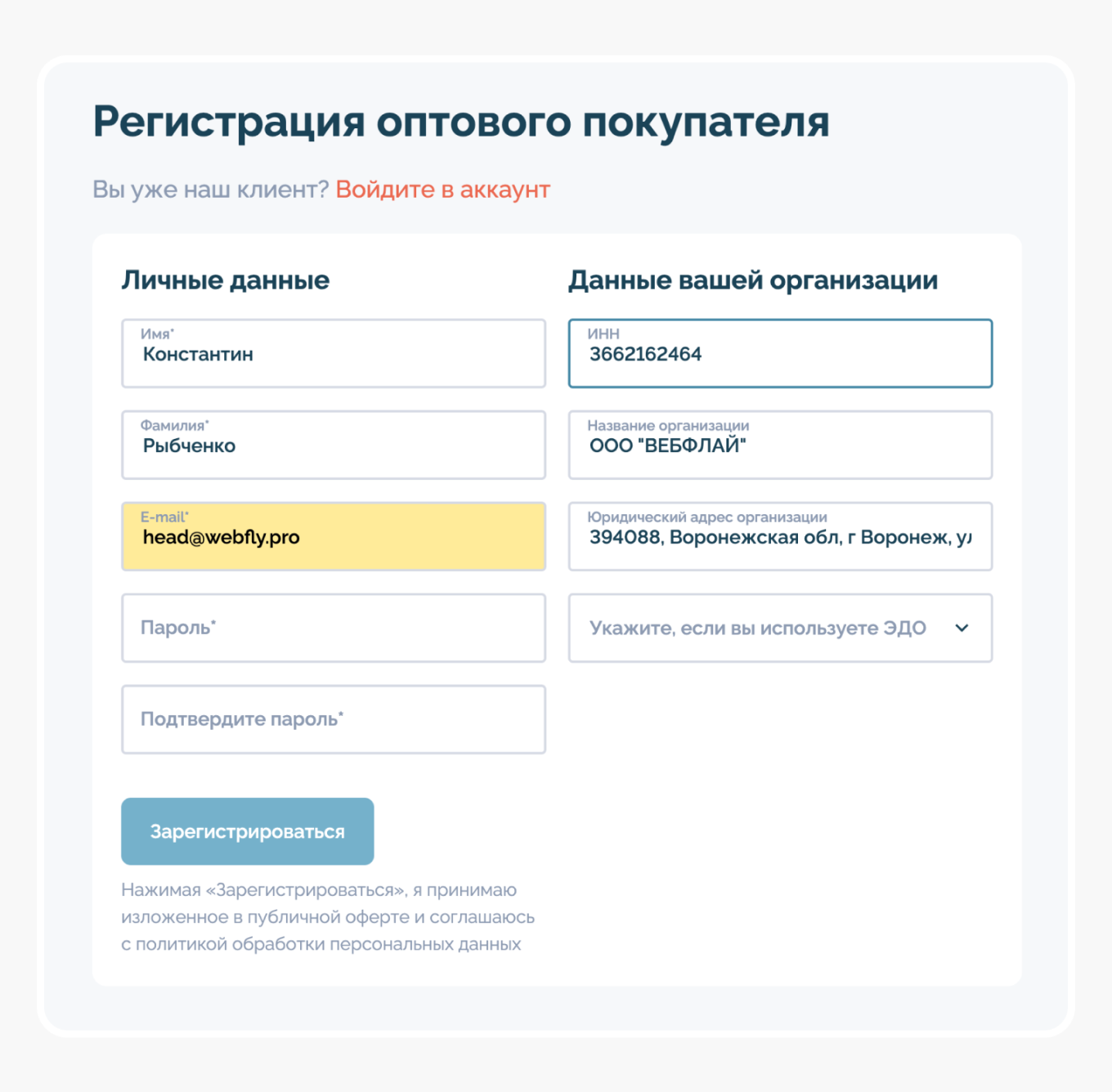Open the ЭДО selection dropdown
The width and height of the screenshot is (1112, 1092).
click(x=779, y=628)
